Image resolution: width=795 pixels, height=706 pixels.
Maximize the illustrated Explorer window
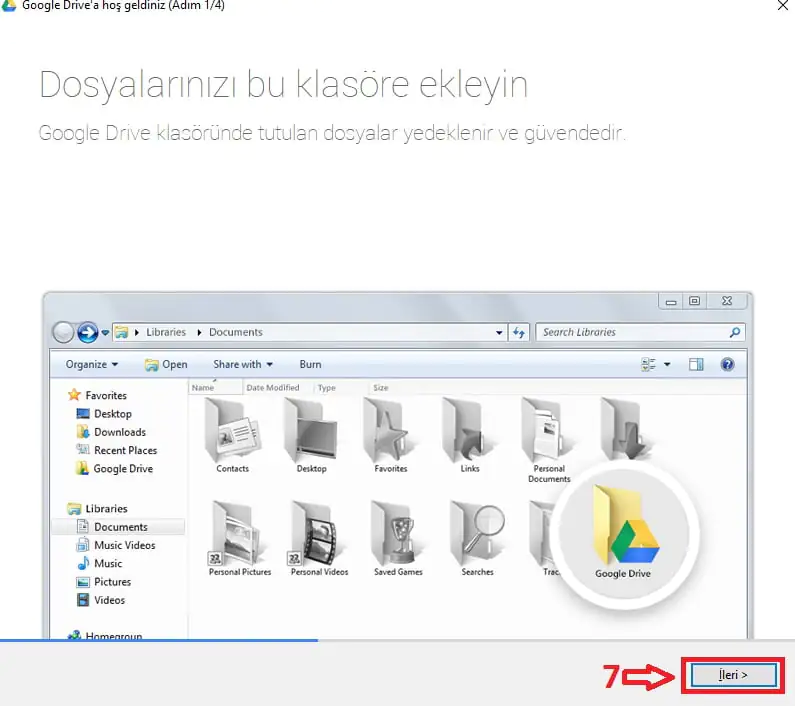coord(694,301)
